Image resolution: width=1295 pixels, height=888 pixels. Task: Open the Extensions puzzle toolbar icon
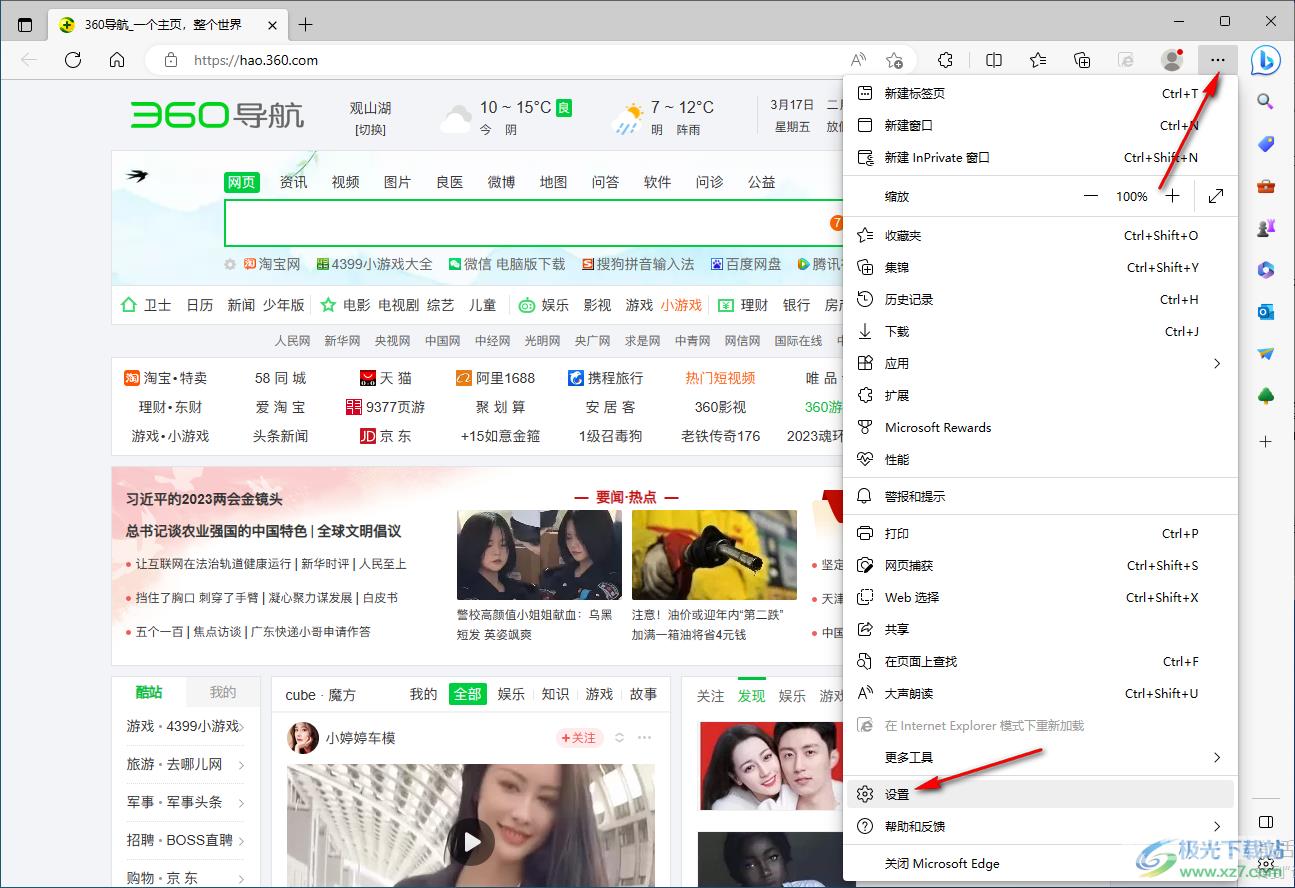pos(946,60)
